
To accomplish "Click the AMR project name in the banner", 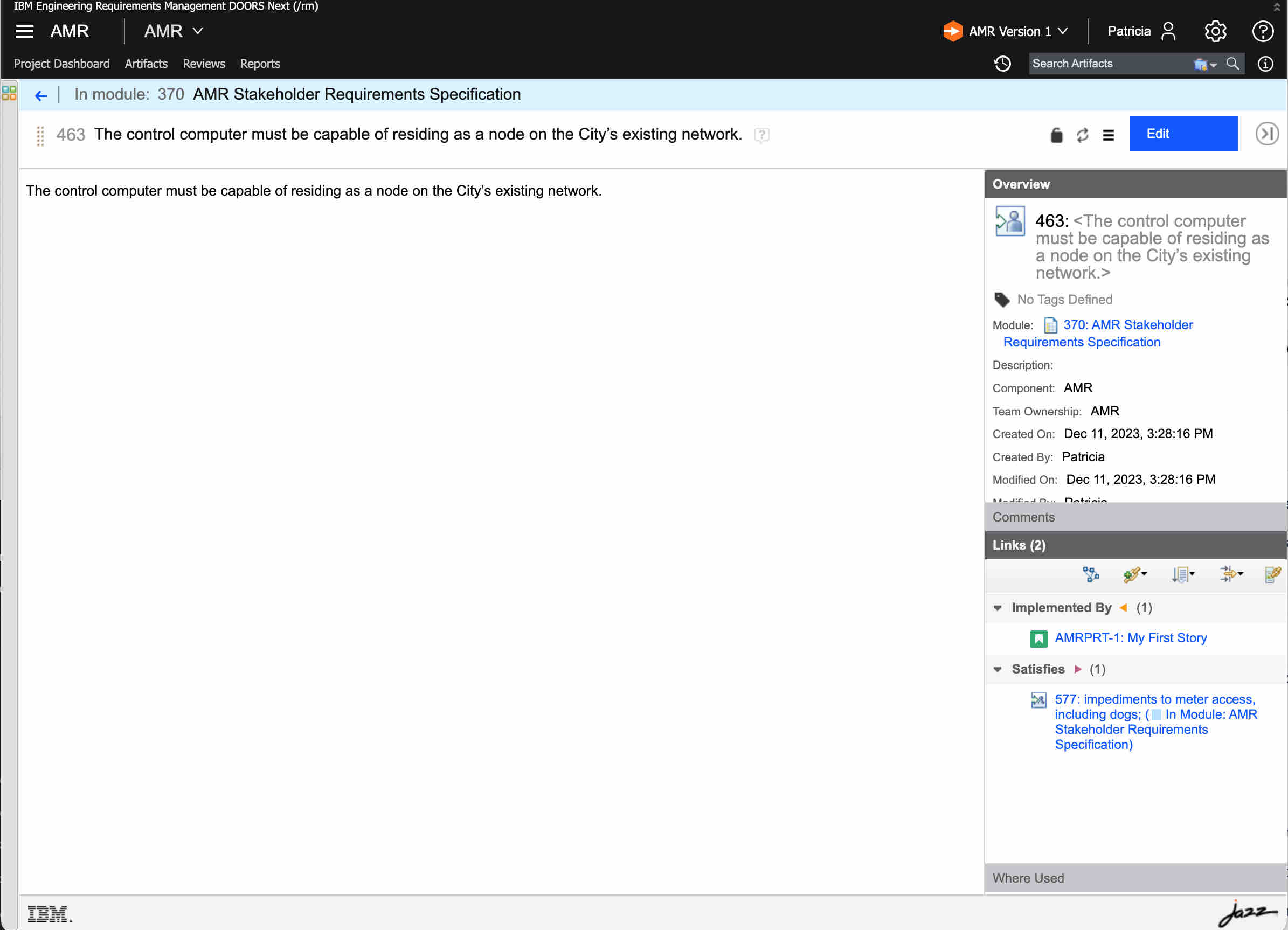I will [70, 31].
